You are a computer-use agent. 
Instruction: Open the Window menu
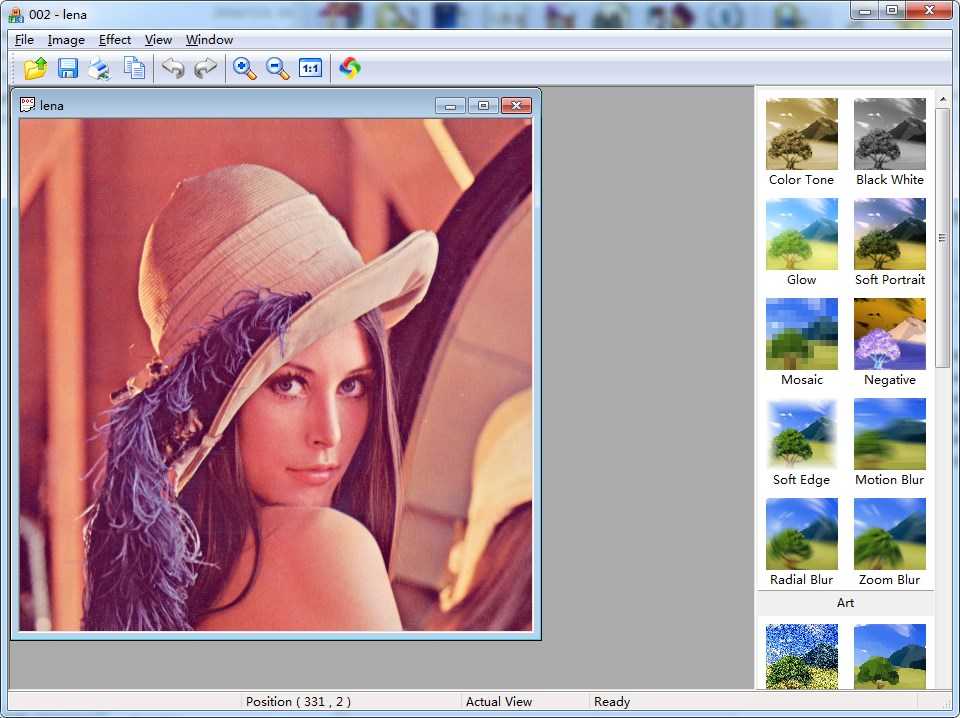(x=209, y=40)
